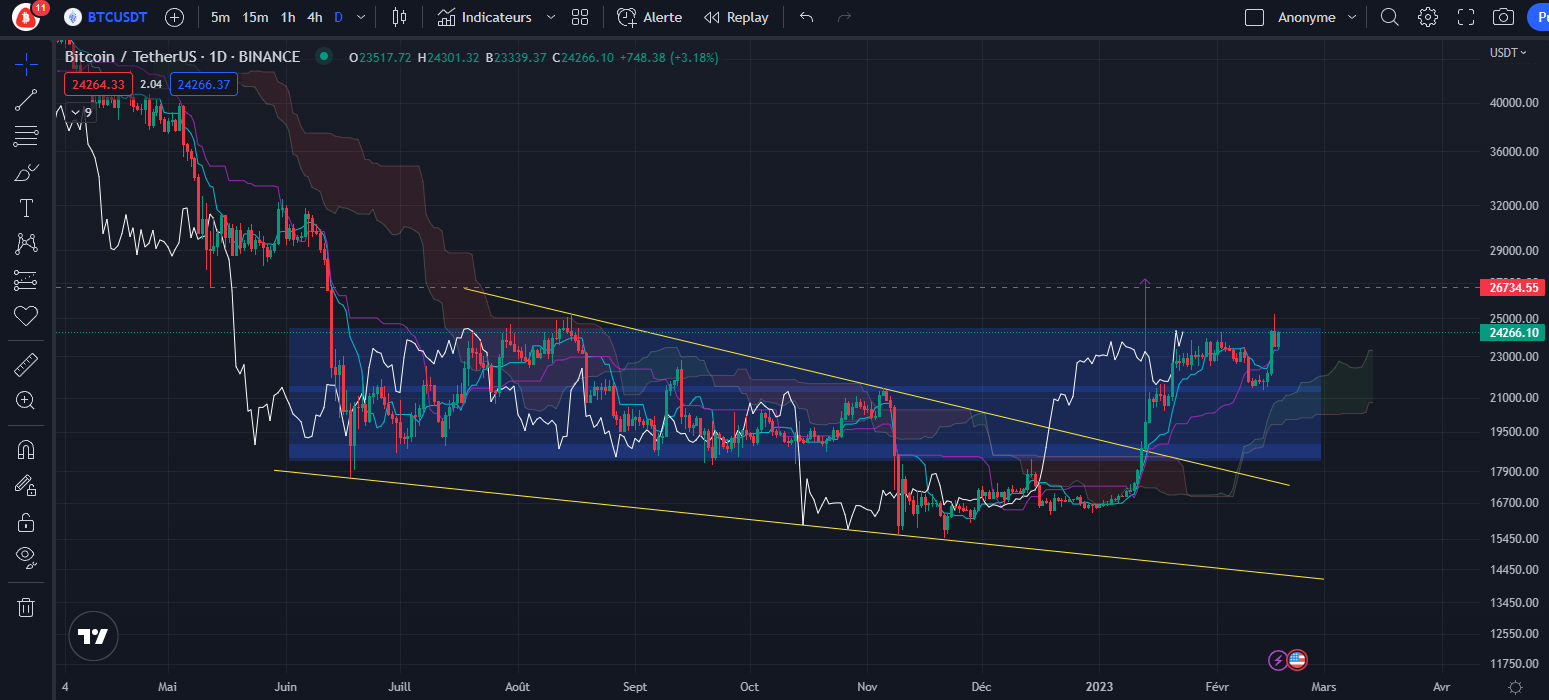
Task: Take a chart snapshot with the camera icon
Action: click(1503, 17)
